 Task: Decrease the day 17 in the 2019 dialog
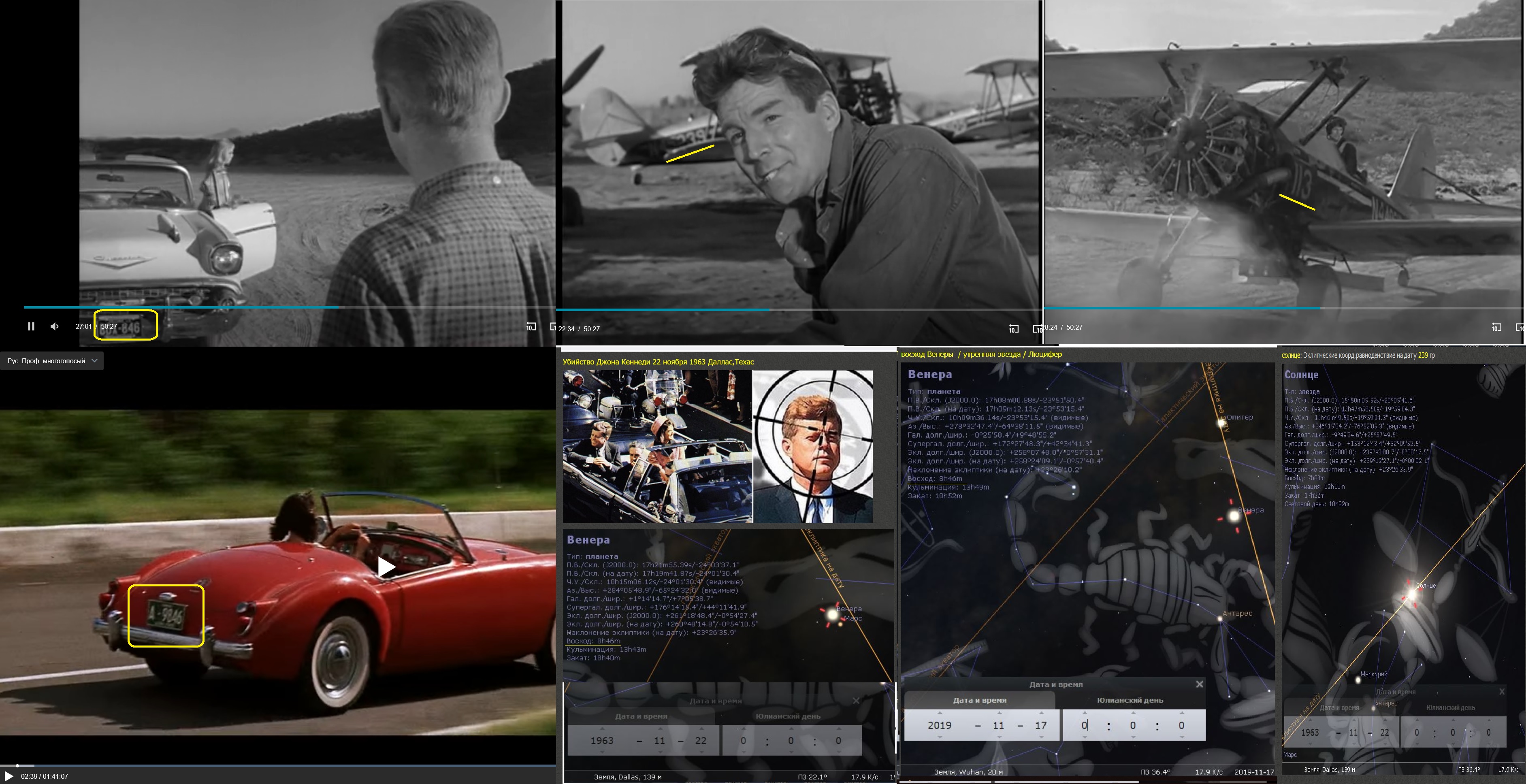pyautogui.click(x=1041, y=737)
